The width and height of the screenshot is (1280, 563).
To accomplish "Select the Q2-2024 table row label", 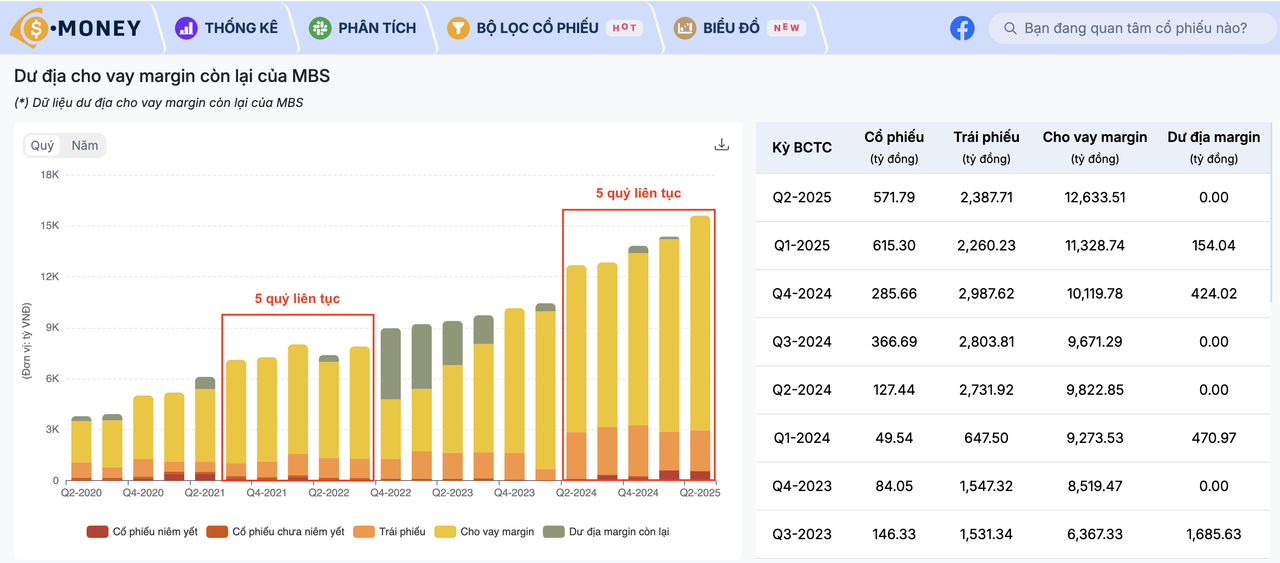I will [802, 389].
